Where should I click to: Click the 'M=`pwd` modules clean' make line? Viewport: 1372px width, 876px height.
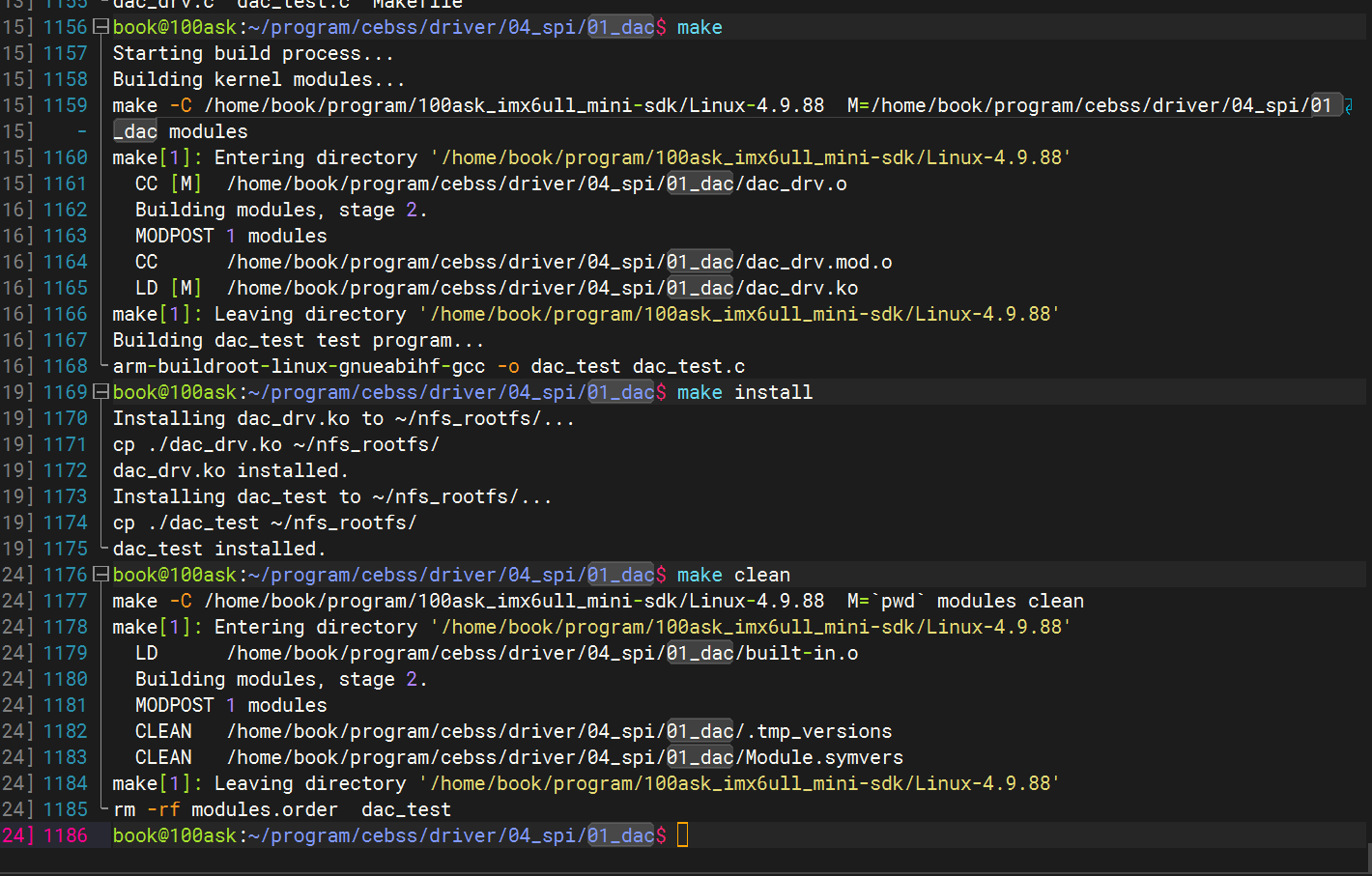point(598,601)
